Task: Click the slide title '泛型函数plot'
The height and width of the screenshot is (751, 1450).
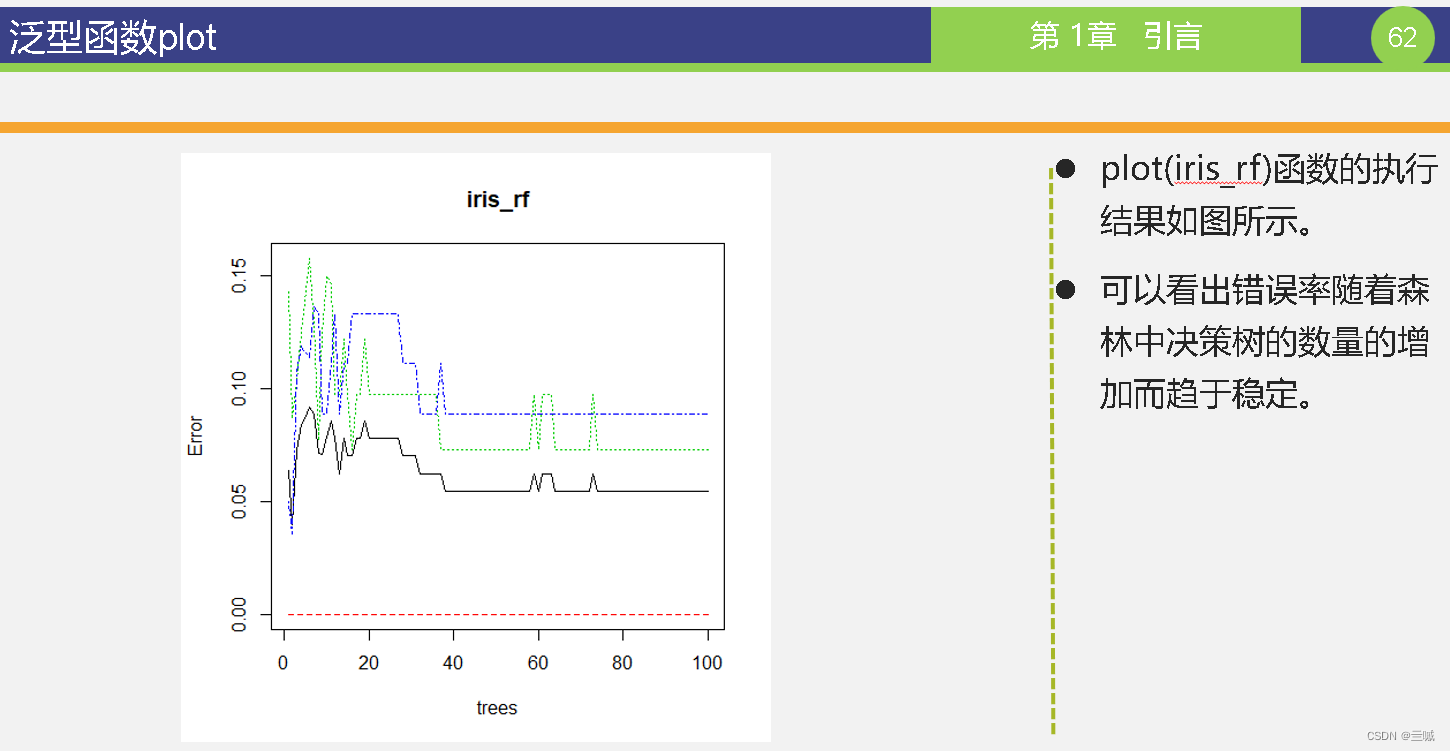Action: [x=113, y=38]
